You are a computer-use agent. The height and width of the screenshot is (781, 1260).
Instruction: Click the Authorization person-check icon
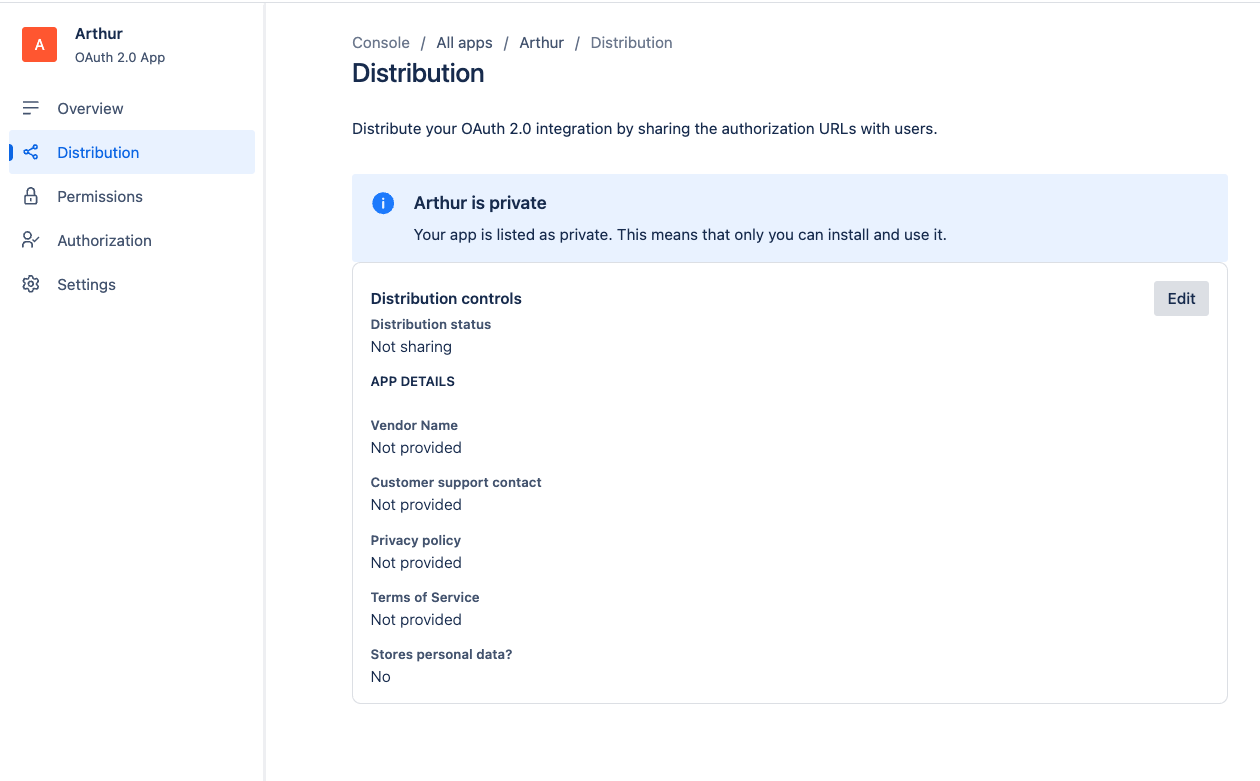[31, 240]
